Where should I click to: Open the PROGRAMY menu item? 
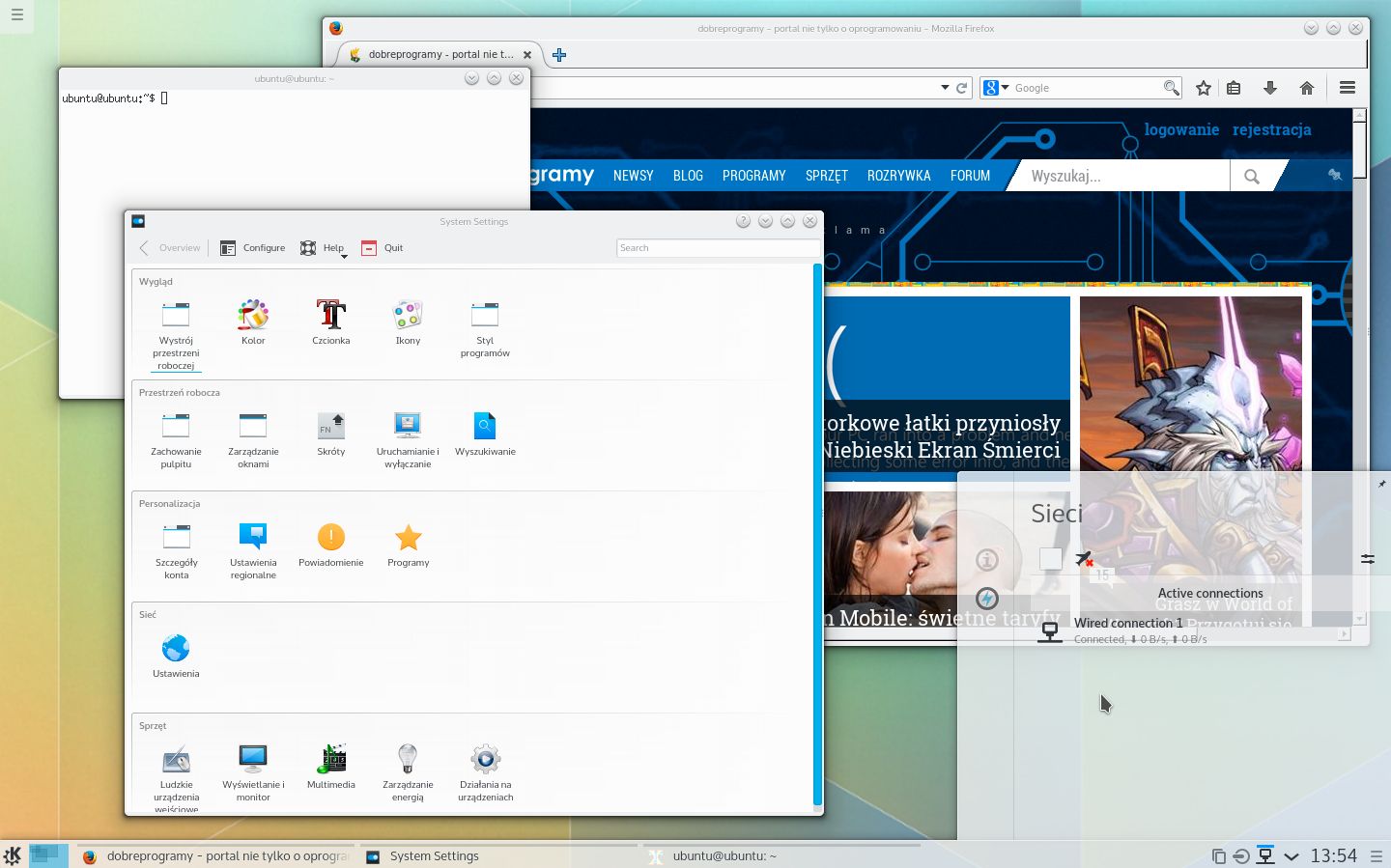(x=754, y=176)
